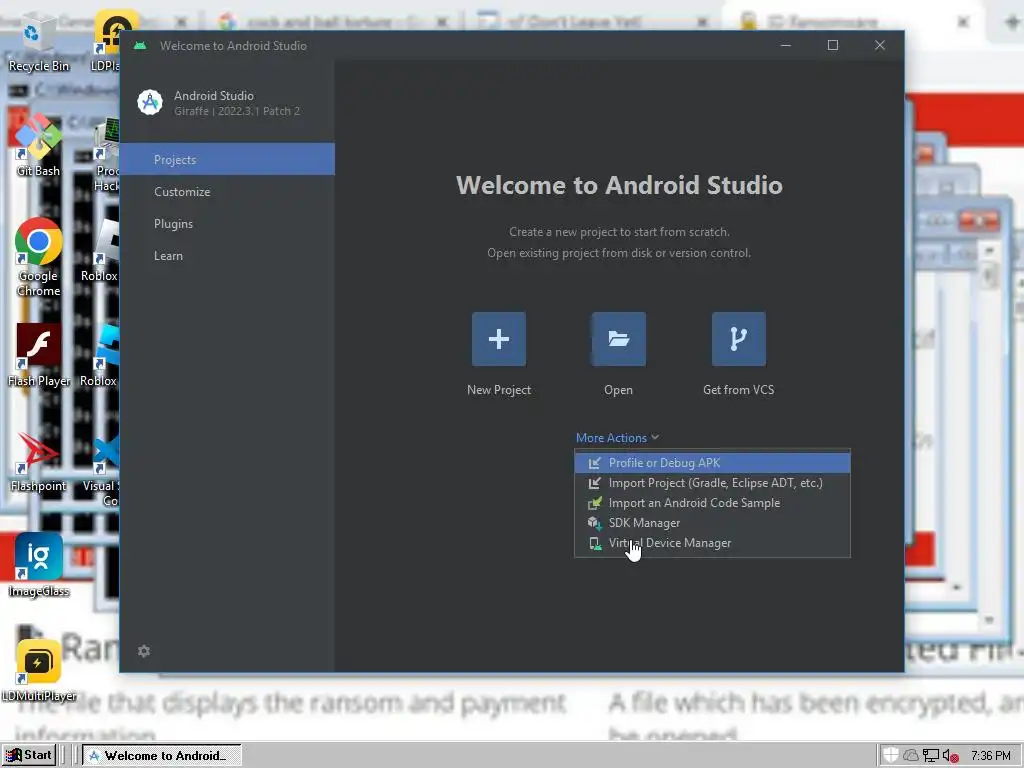The width and height of the screenshot is (1024, 768).
Task: Select the Projects sidebar tab
Action: (x=227, y=159)
